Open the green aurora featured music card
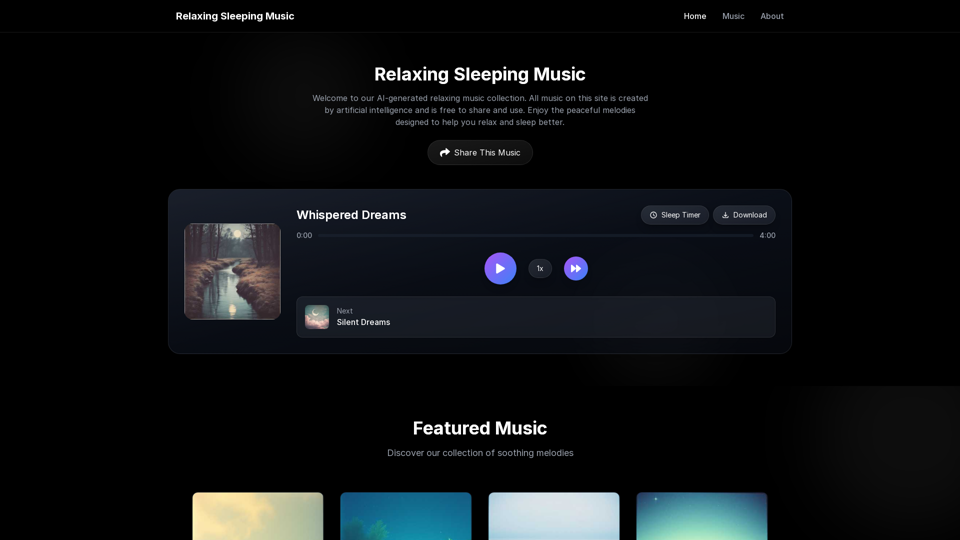The width and height of the screenshot is (960, 540). pos(702,516)
